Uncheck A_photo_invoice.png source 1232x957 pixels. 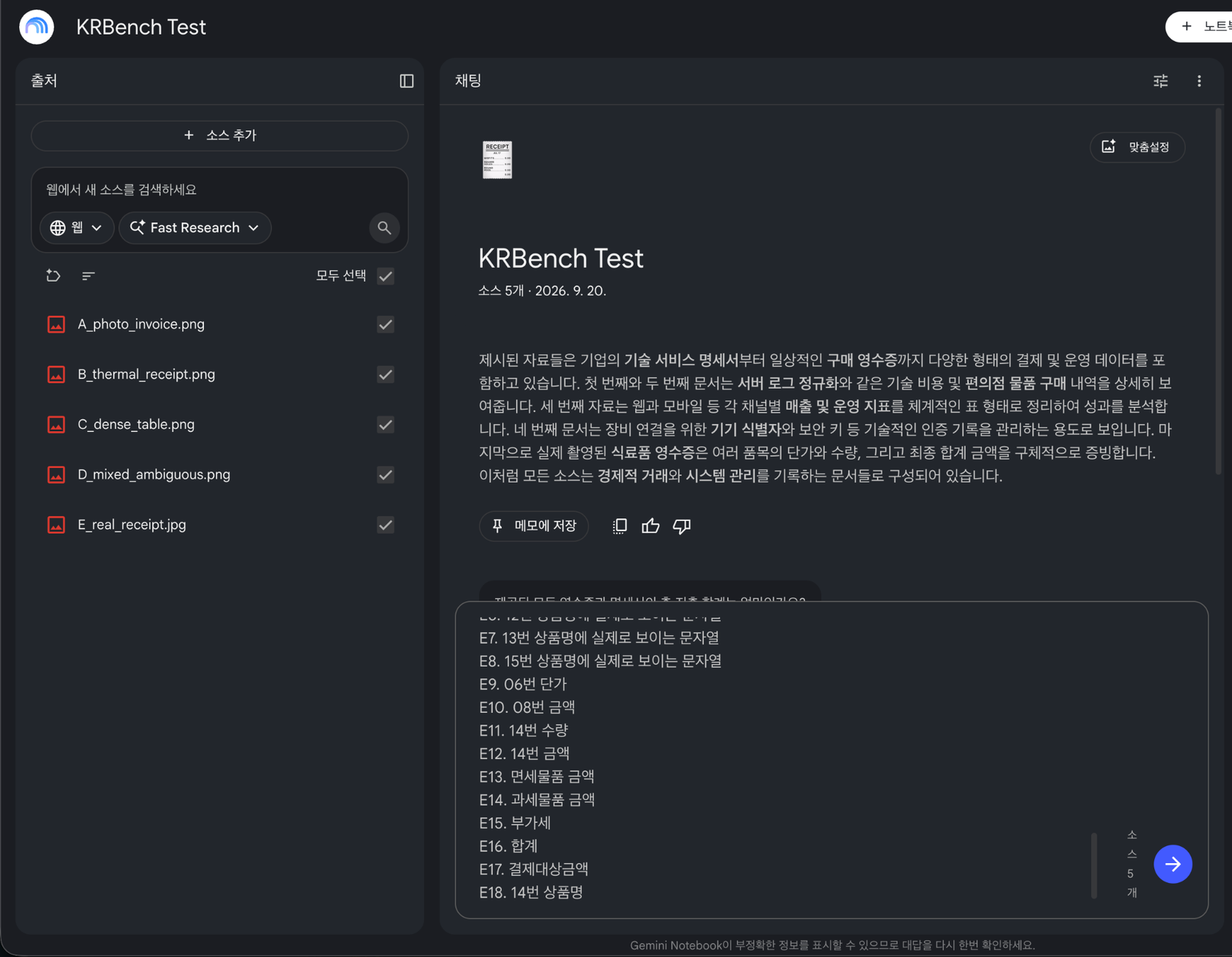coord(386,324)
